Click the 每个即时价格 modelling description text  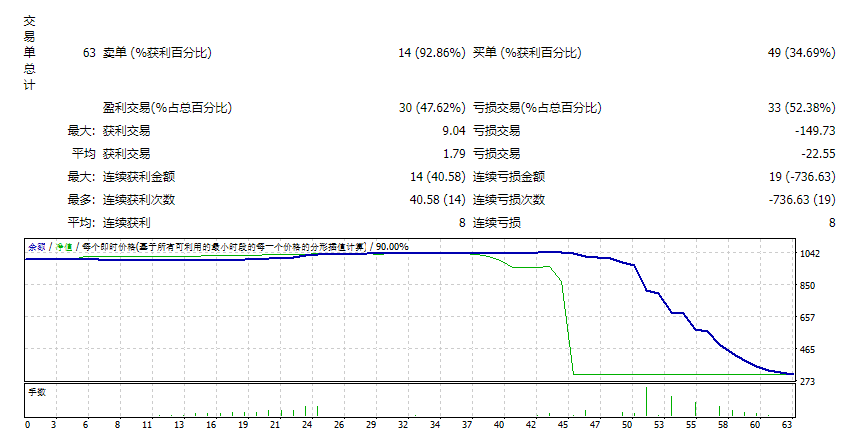(x=224, y=247)
